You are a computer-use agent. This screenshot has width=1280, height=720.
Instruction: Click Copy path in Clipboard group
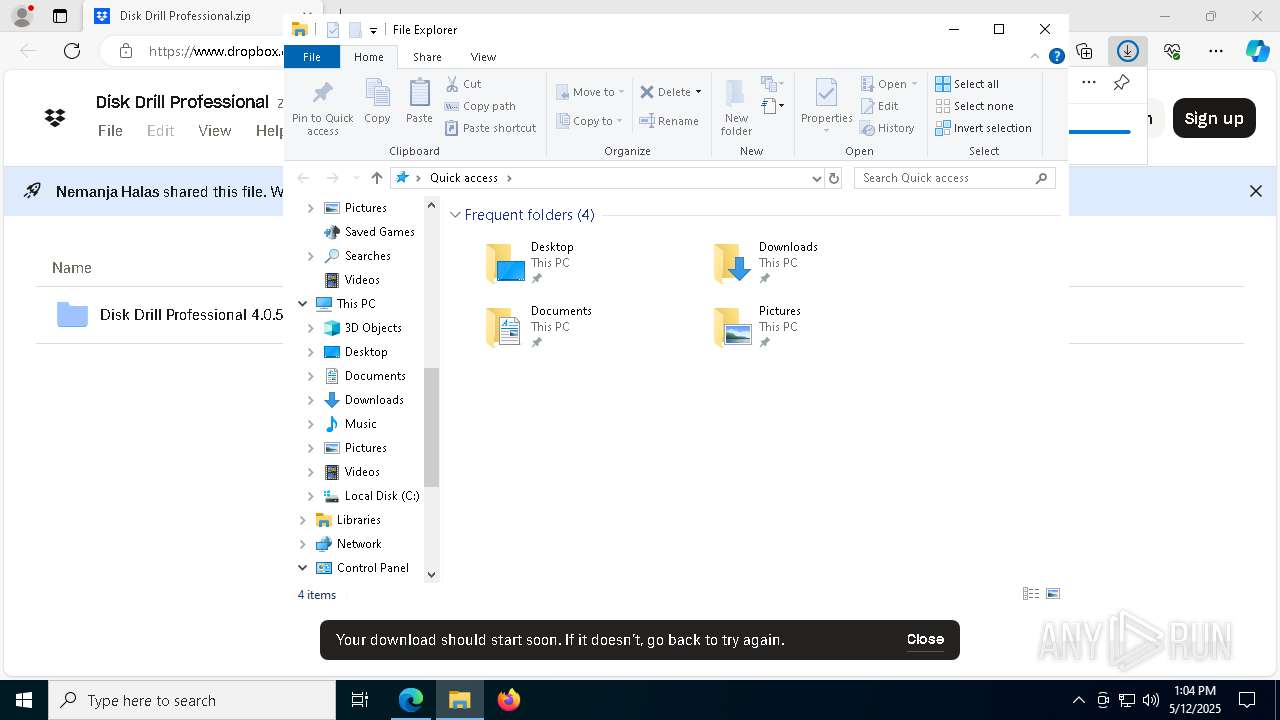480,106
